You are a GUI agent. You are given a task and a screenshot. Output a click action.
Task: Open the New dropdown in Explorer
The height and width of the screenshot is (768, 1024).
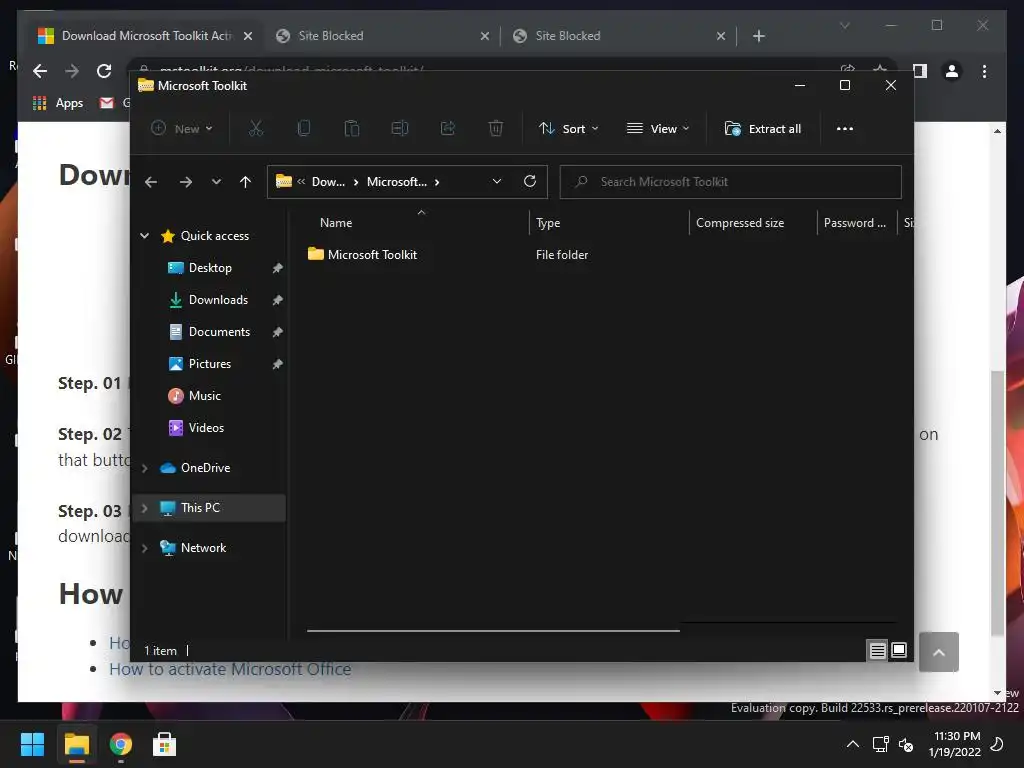point(182,129)
